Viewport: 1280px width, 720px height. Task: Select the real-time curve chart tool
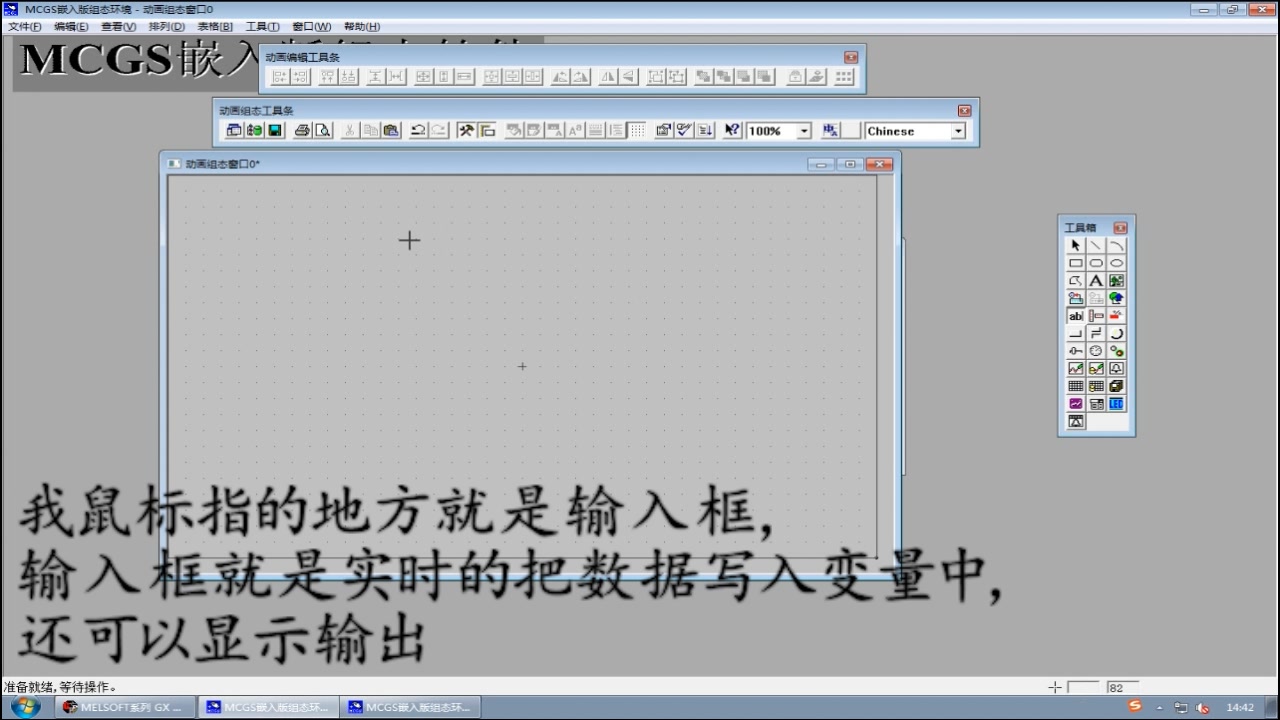(1076, 368)
